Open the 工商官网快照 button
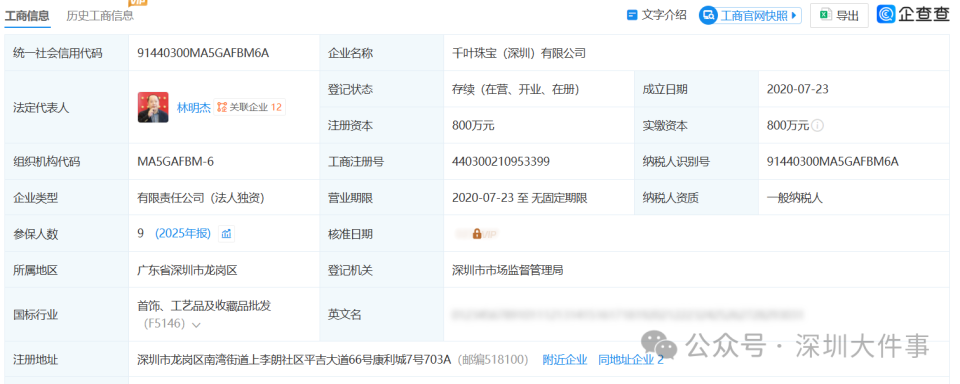Image resolution: width=960 pixels, height=384 pixels. pyautogui.click(x=750, y=15)
